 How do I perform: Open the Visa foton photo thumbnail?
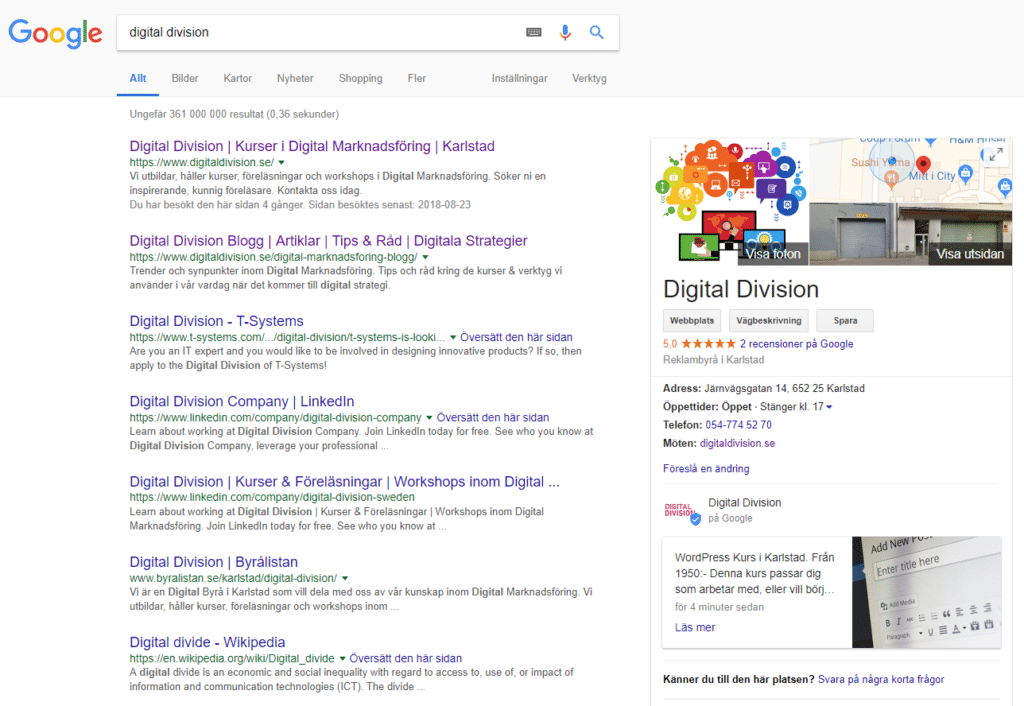(x=730, y=202)
